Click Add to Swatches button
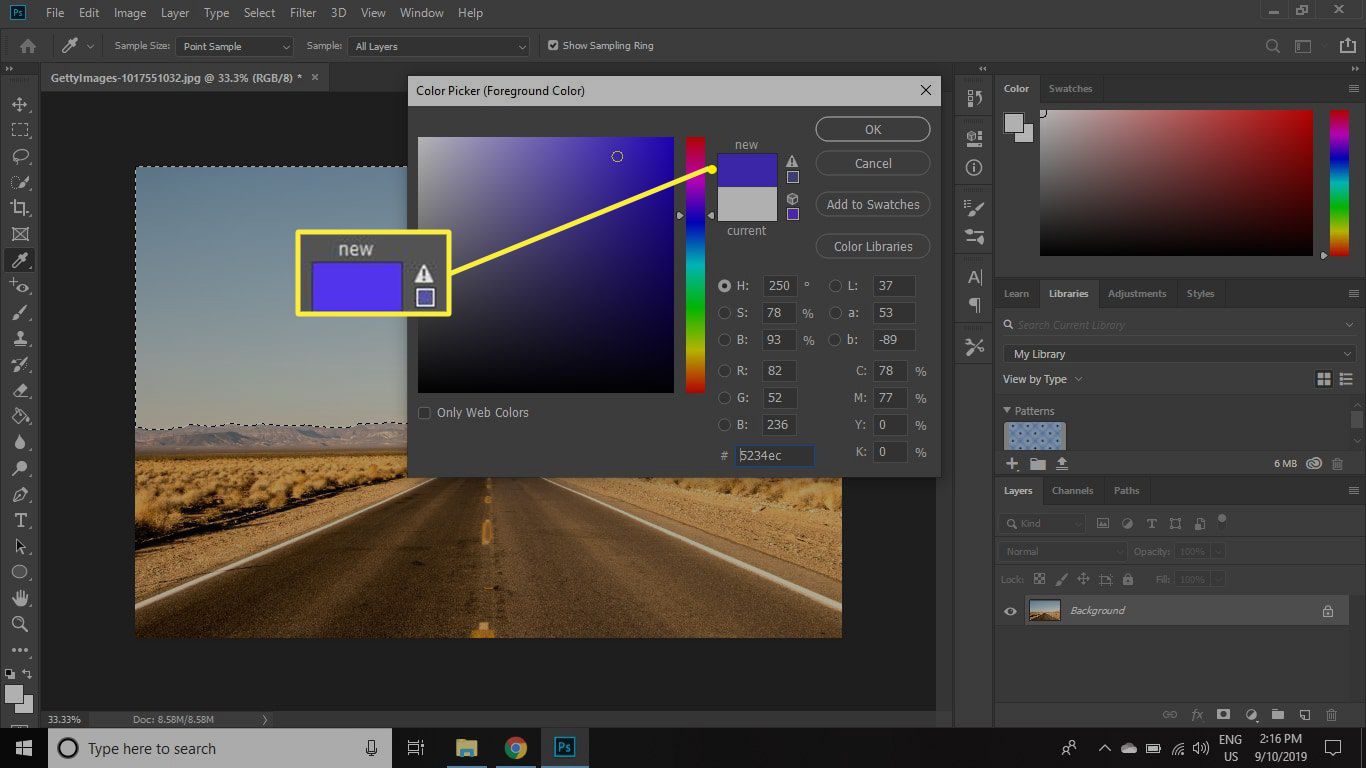 point(873,204)
